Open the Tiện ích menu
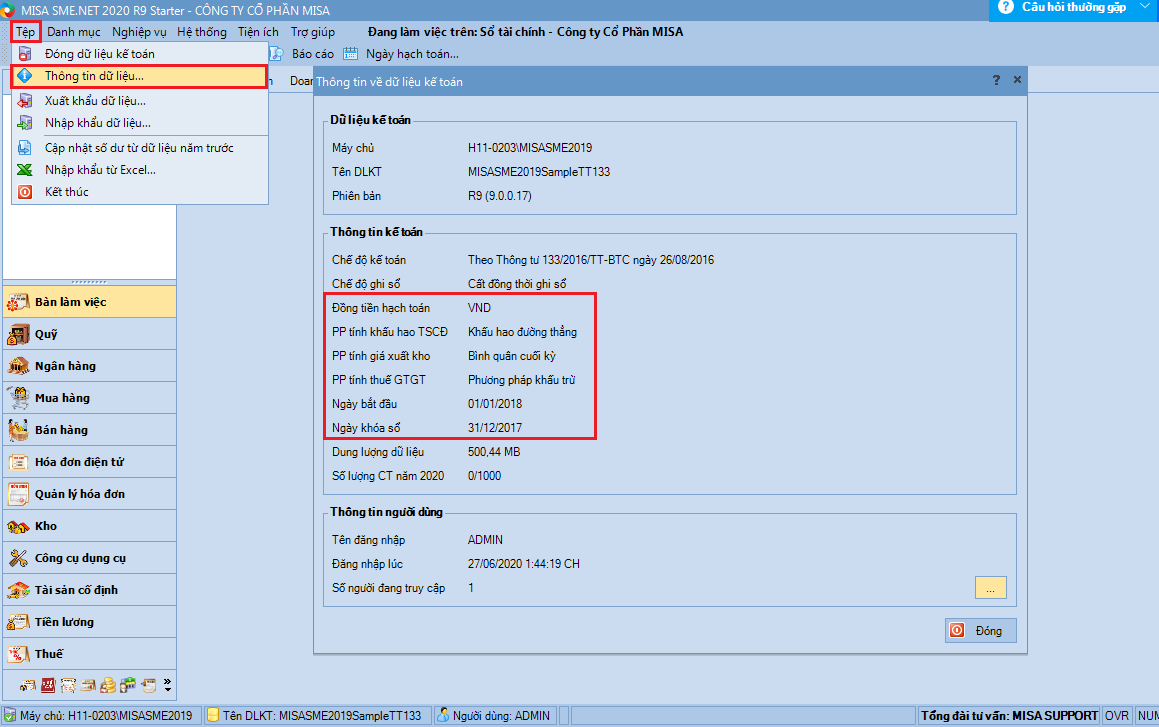1159x727 pixels. pyautogui.click(x=258, y=32)
